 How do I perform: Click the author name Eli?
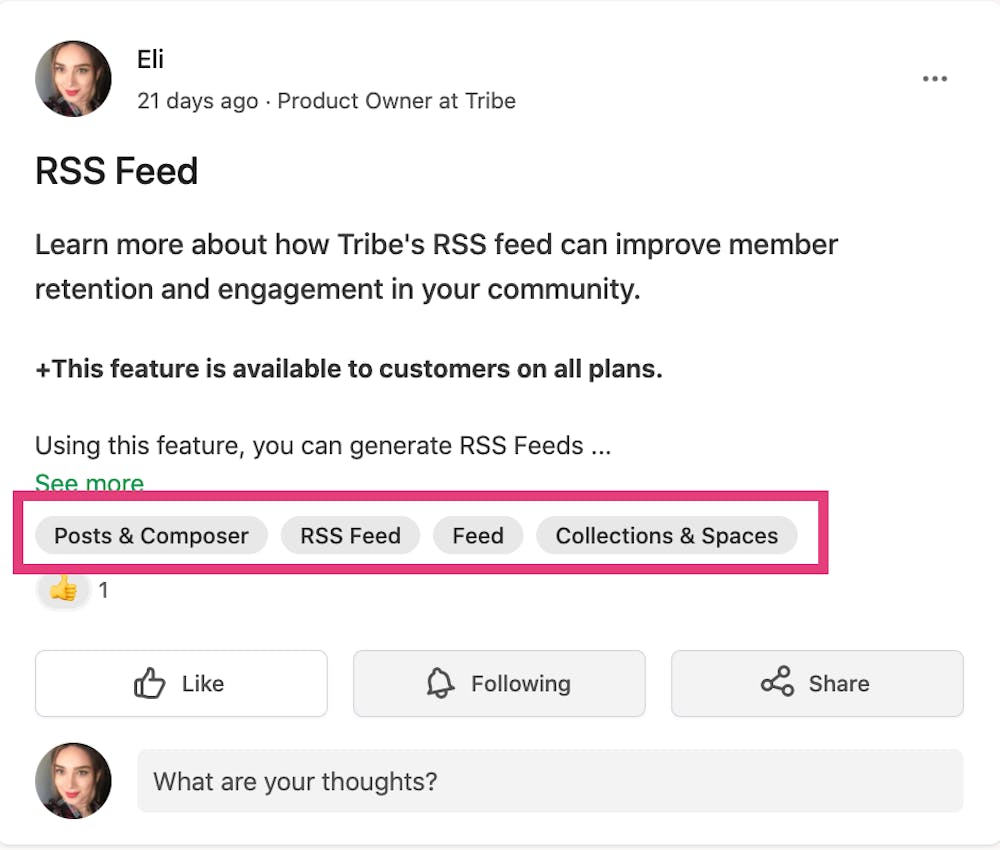pos(150,60)
